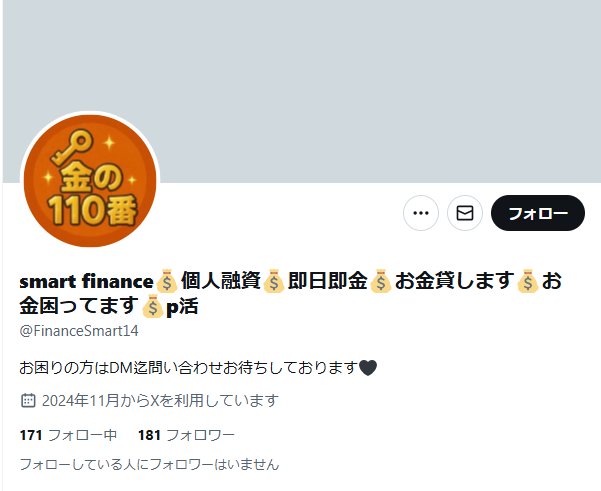Screen dimensions: 601x491
Task: Click money bag emoji after smart finance
Action: (167, 281)
